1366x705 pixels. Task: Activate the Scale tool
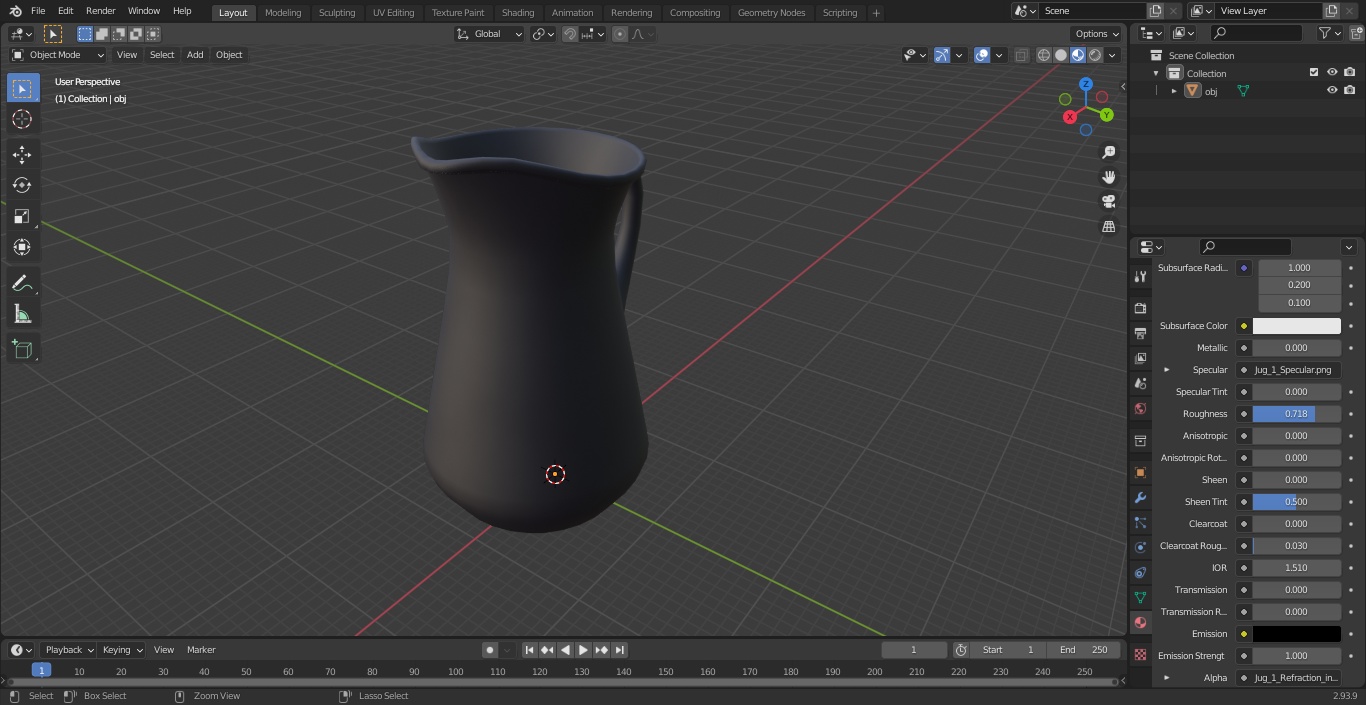tap(22, 216)
